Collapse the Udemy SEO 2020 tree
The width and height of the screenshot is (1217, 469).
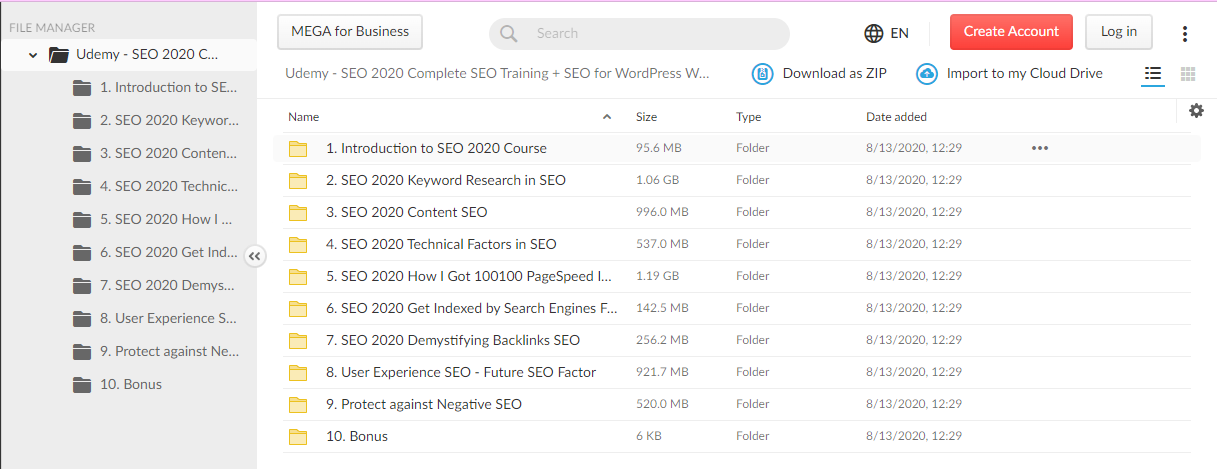(x=34, y=55)
